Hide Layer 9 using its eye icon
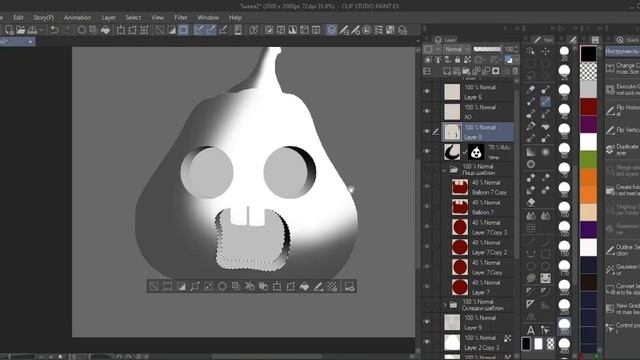640x360 pixels. point(427,322)
